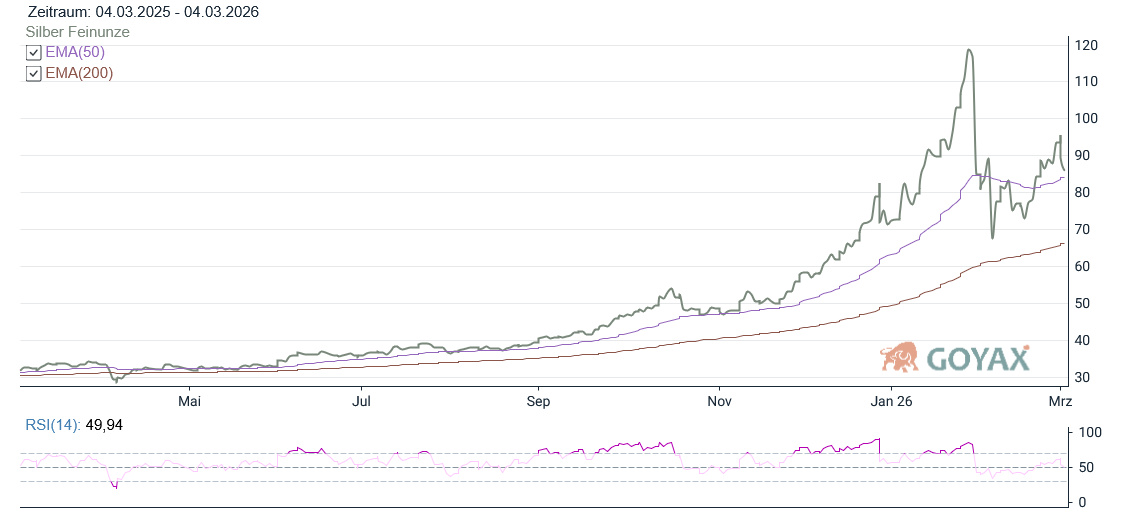
Task: Click the Jul marker on time axis
Action: (362, 401)
